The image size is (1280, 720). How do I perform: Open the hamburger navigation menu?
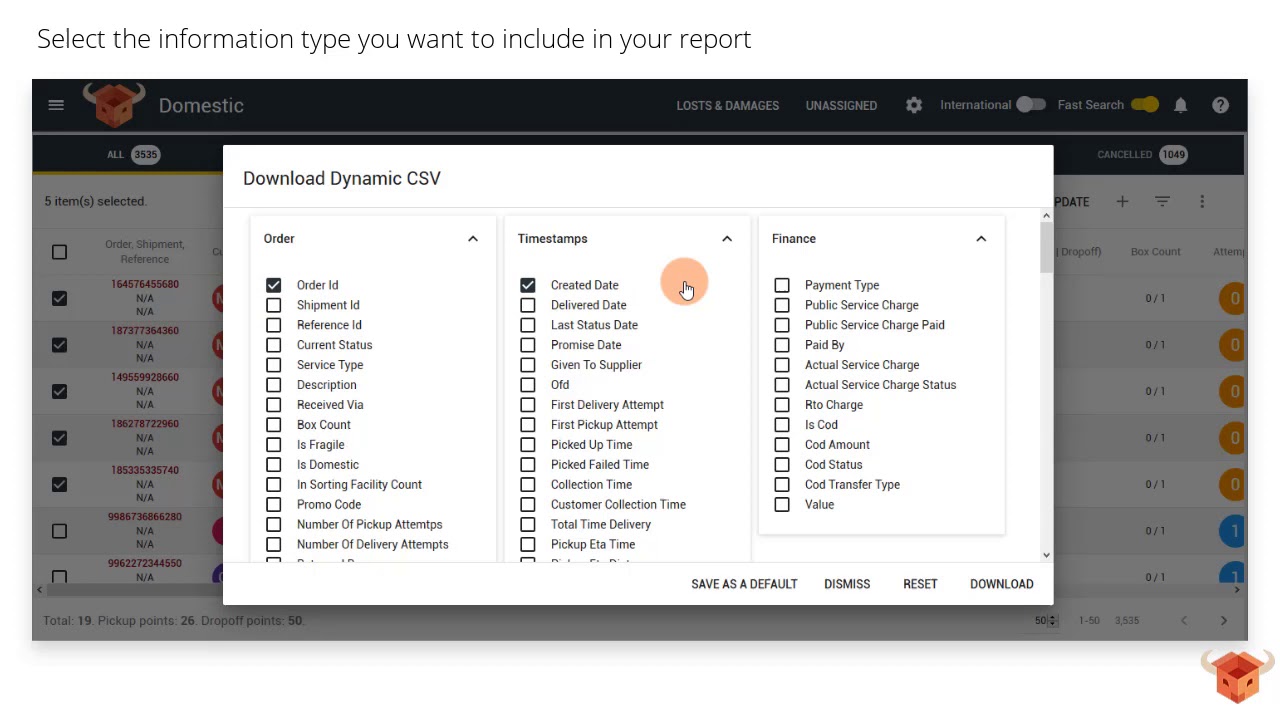[56, 105]
